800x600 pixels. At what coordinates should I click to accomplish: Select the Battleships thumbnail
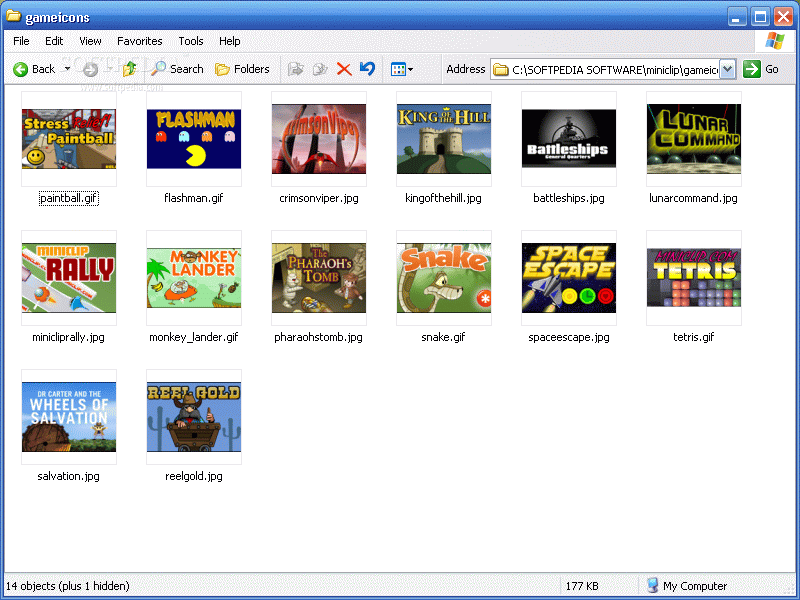[569, 139]
